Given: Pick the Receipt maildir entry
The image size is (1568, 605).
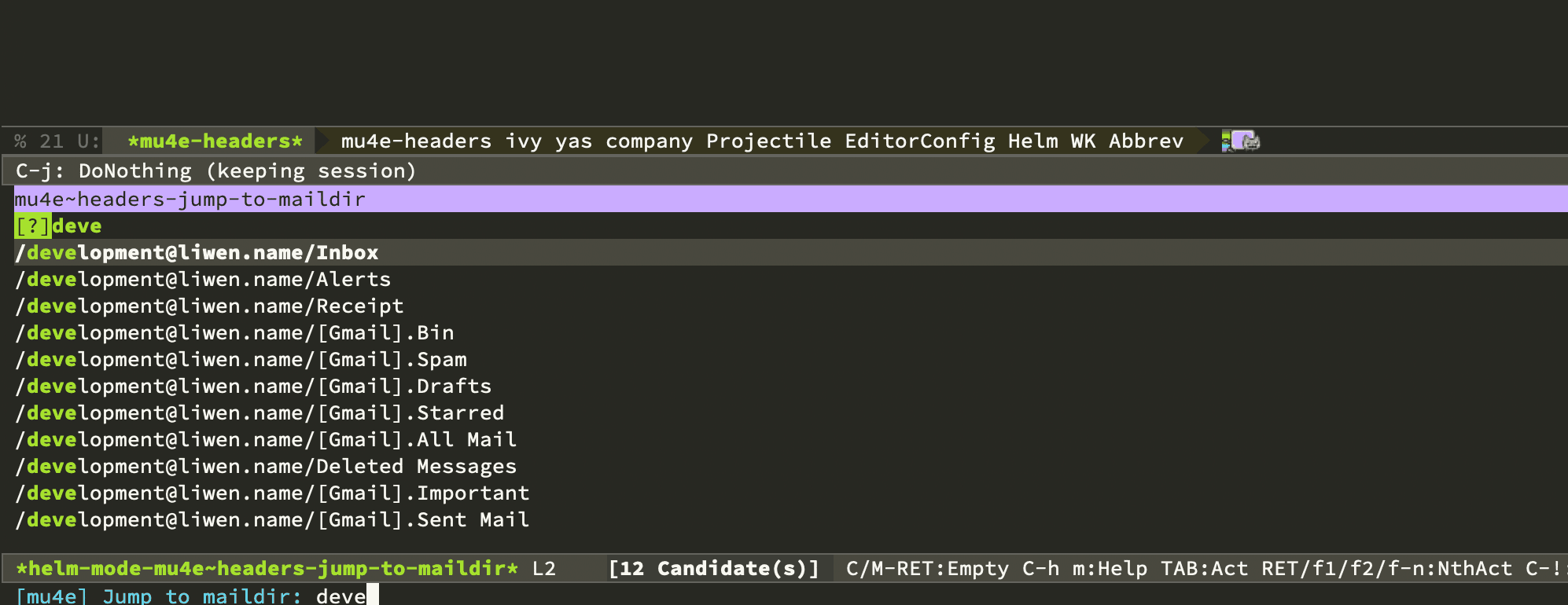Looking at the screenshot, I should (x=209, y=306).
